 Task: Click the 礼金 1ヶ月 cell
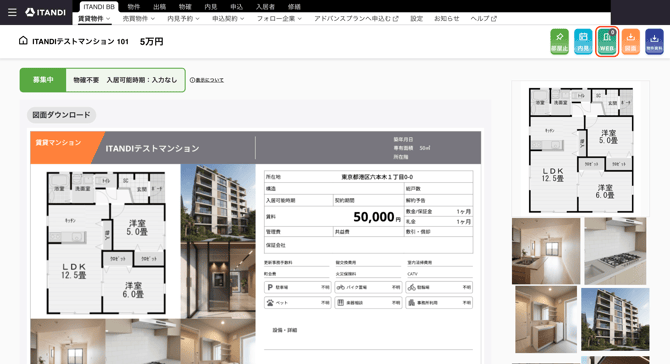pyautogui.click(x=439, y=222)
